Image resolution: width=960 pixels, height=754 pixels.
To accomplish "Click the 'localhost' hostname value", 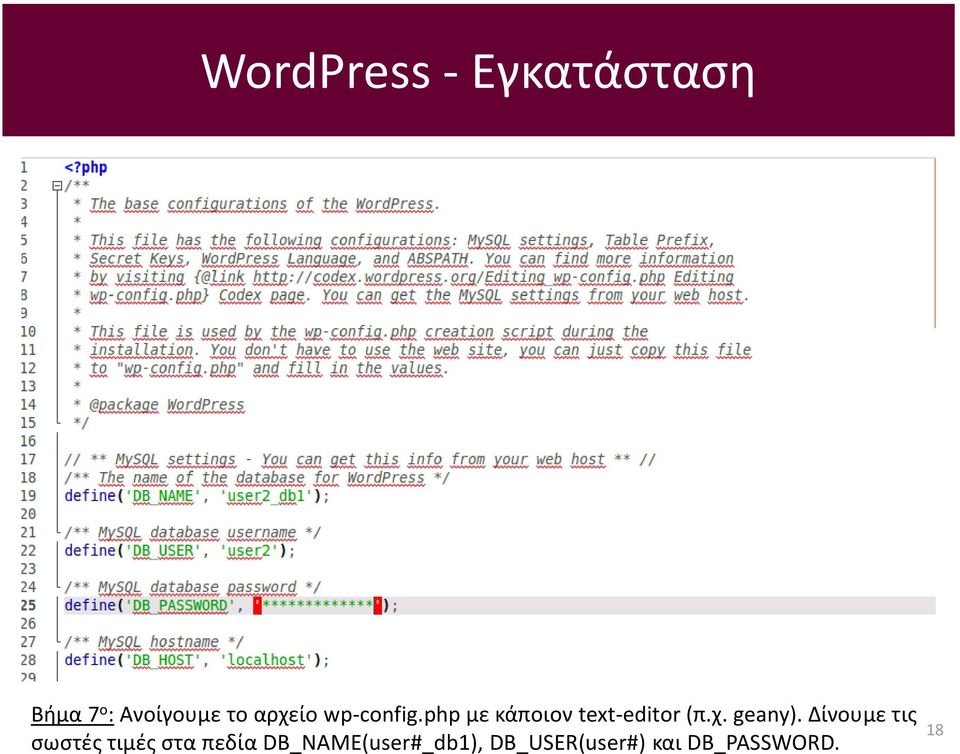I will (266, 660).
